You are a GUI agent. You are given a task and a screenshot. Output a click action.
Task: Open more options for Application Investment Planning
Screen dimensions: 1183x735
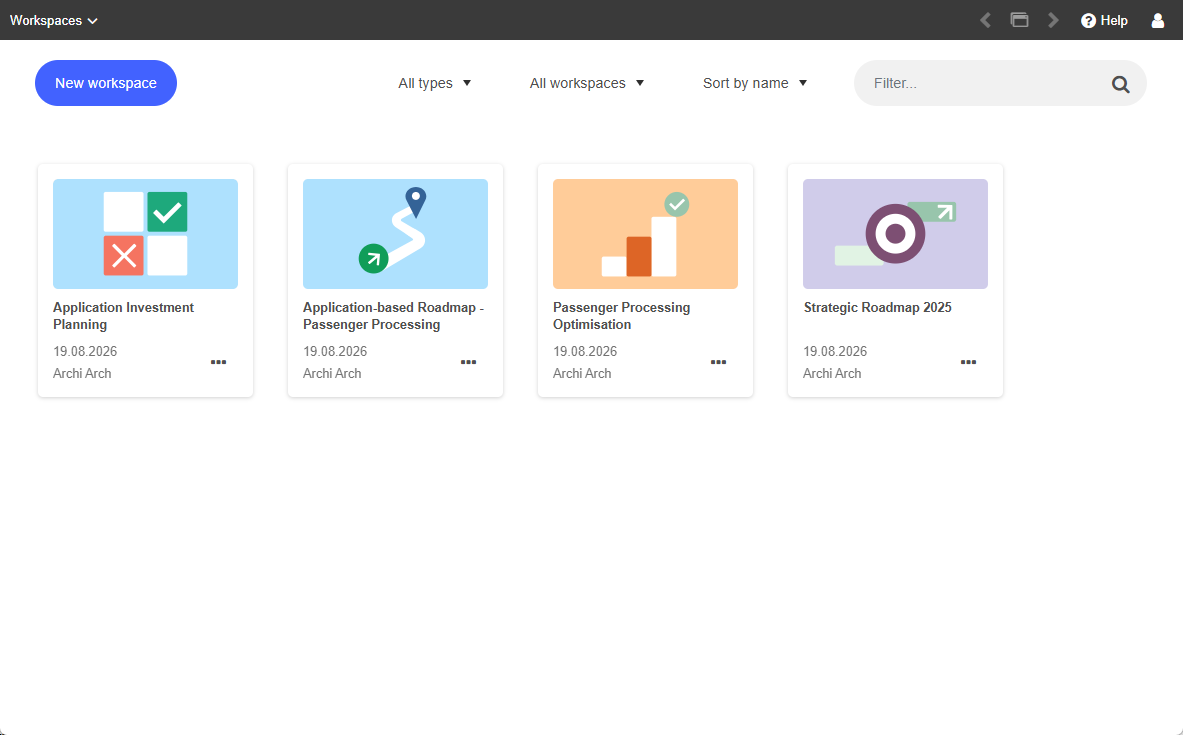pos(219,362)
